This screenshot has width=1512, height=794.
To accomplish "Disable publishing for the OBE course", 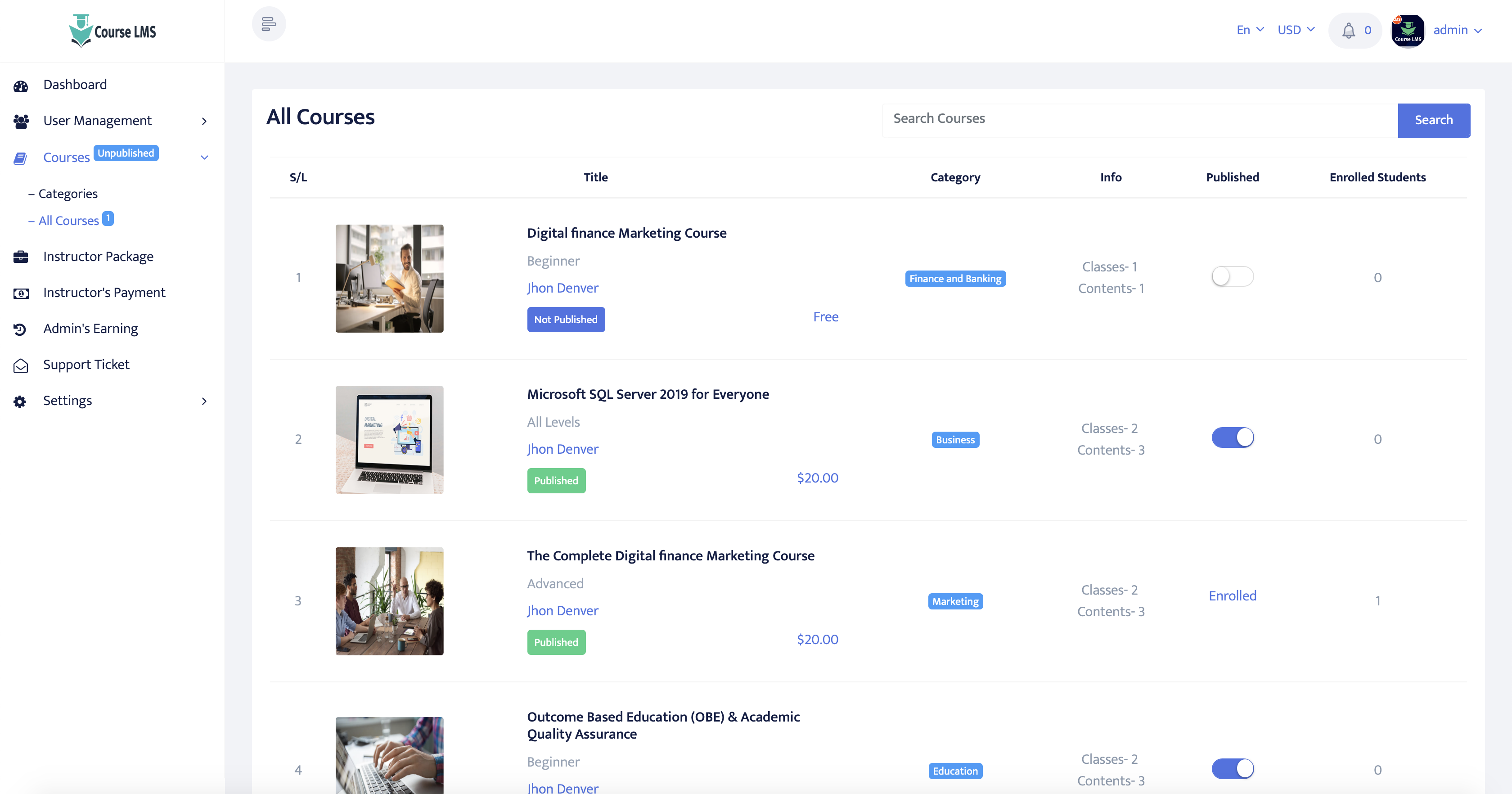I will pos(1233,768).
